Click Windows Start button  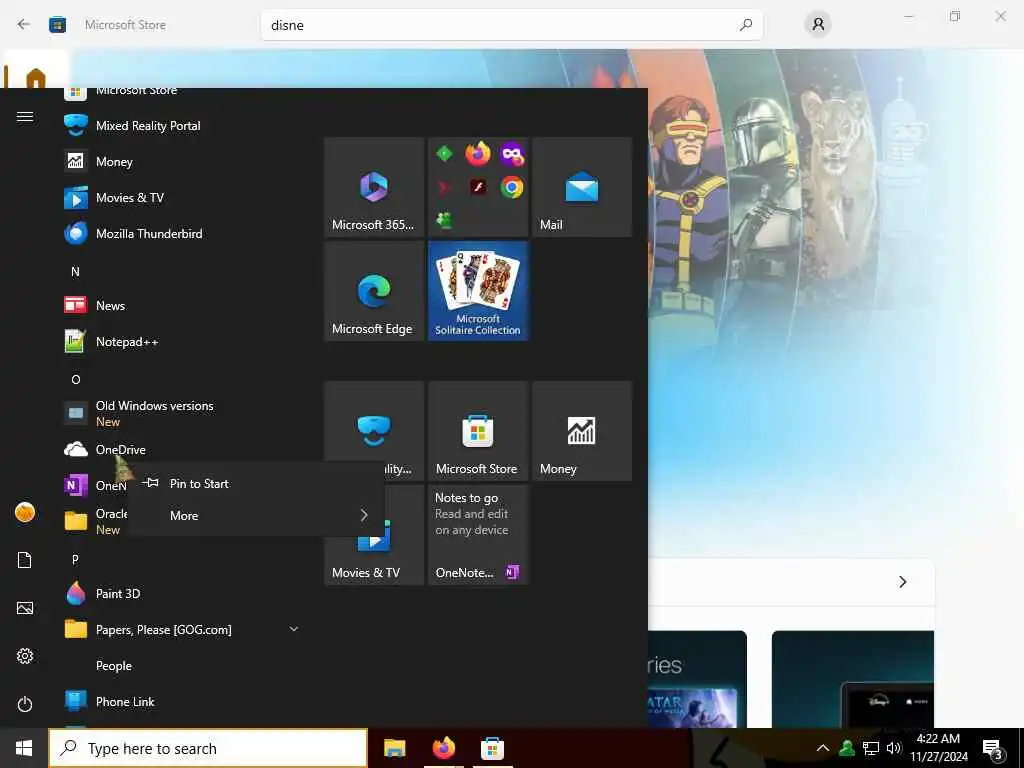24,748
